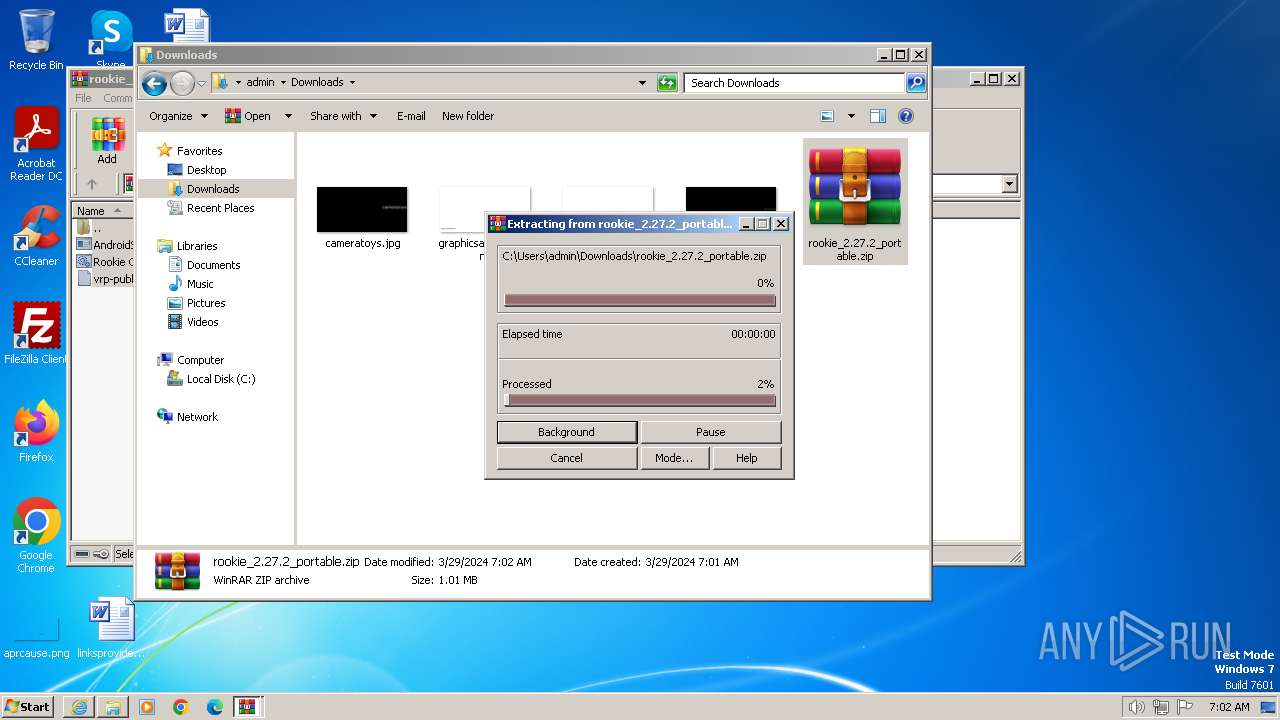Expand Downloads breadcrumb arrow
Viewport: 1280px width, 720px height.
352,83
